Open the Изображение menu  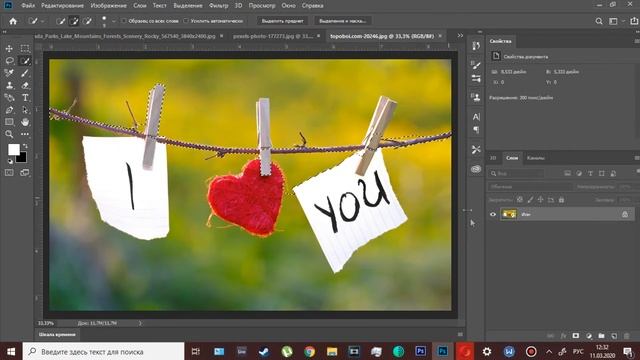[x=109, y=6]
